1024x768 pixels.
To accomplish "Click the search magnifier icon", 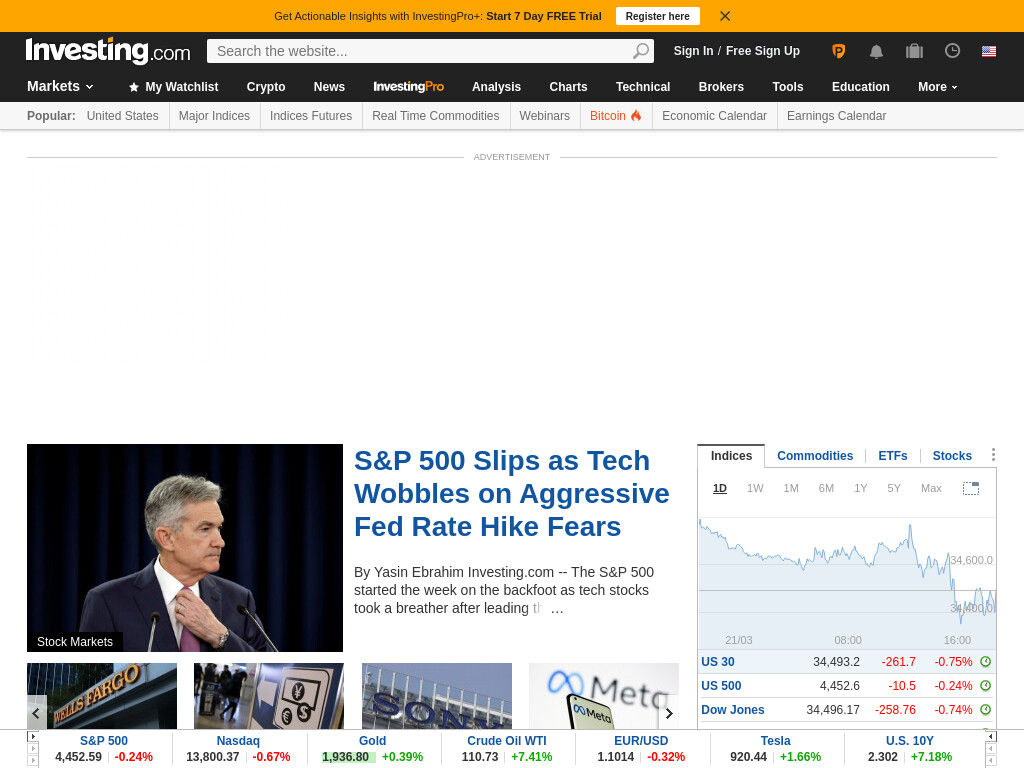I will 641,50.
